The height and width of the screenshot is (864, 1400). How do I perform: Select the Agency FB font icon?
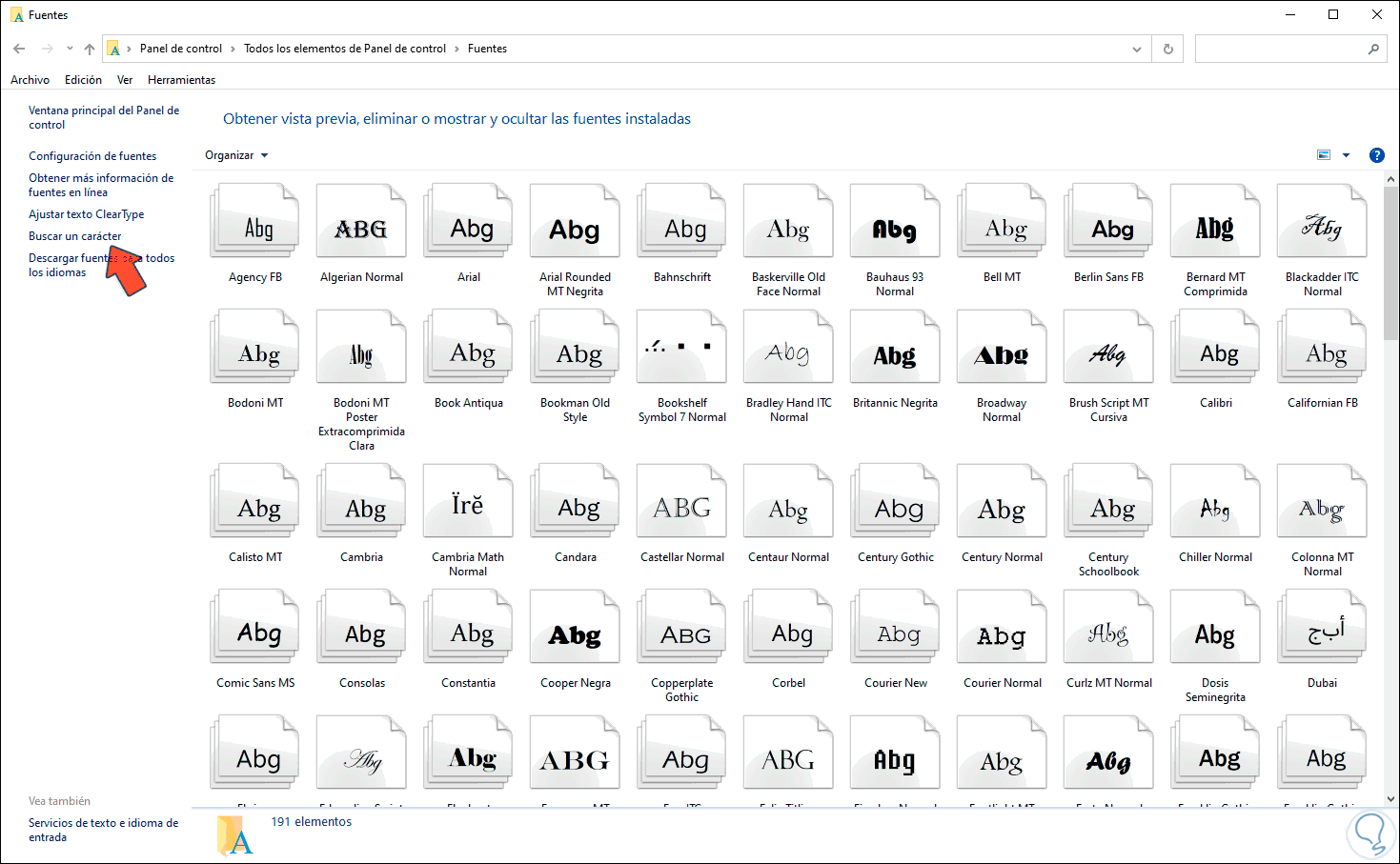pyautogui.click(x=254, y=221)
